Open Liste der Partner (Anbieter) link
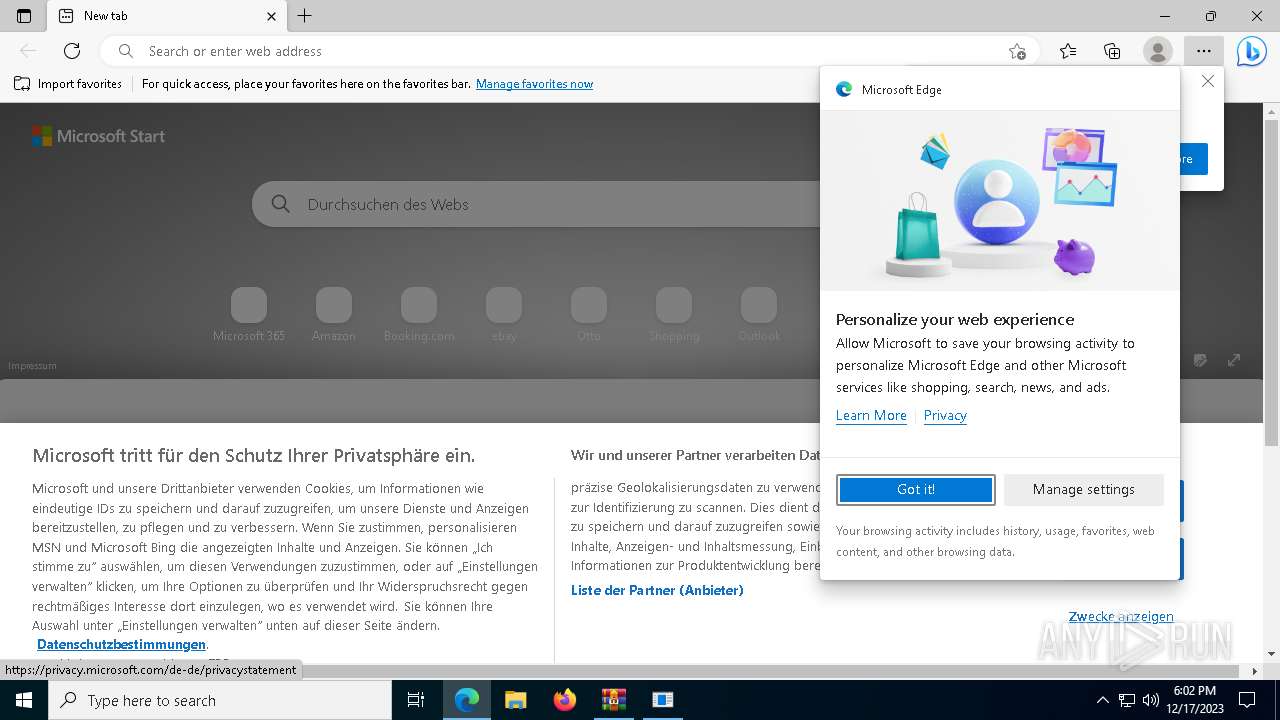The height and width of the screenshot is (720, 1280). pyautogui.click(x=657, y=590)
